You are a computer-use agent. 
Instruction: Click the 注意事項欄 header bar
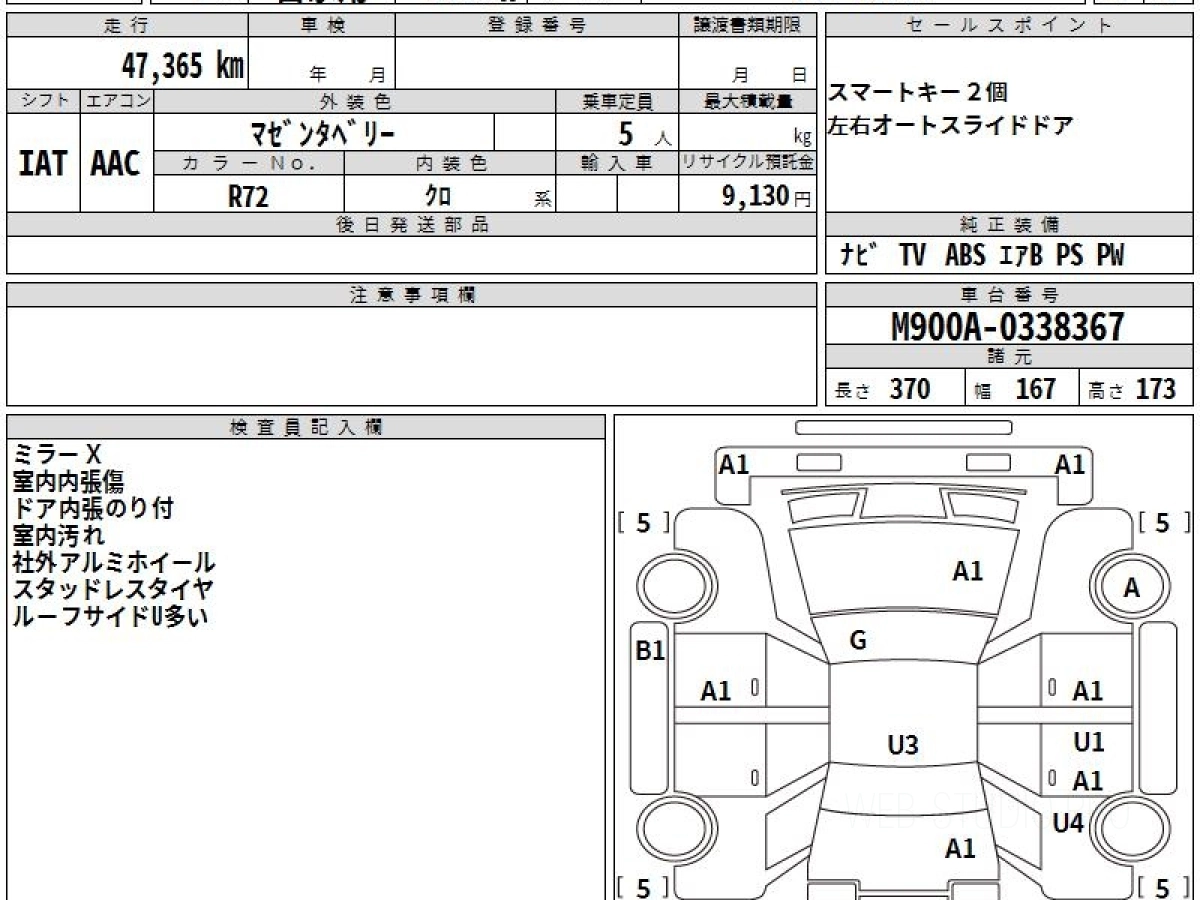[x=412, y=295]
